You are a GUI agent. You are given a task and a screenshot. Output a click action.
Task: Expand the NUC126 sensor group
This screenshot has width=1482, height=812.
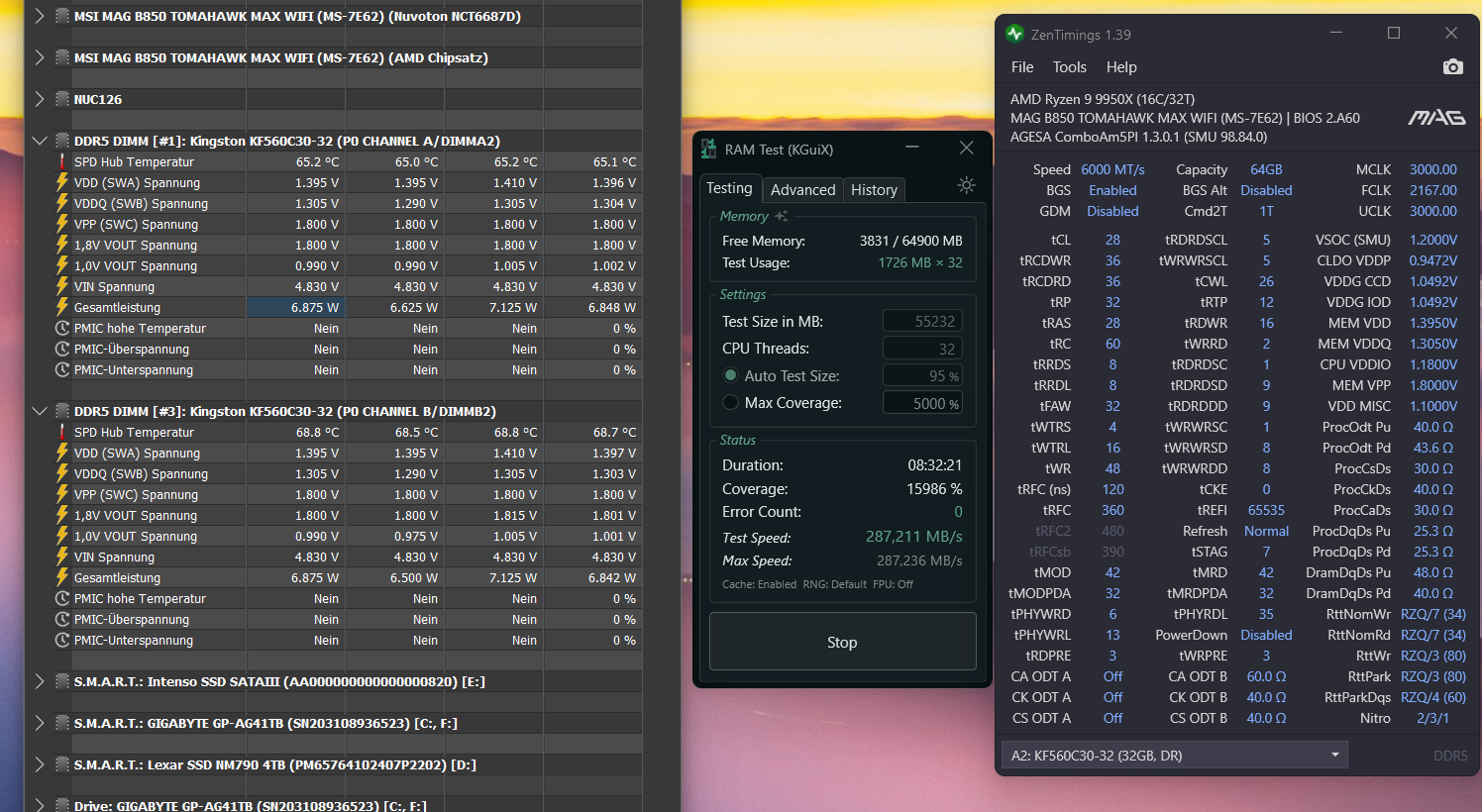[39, 99]
